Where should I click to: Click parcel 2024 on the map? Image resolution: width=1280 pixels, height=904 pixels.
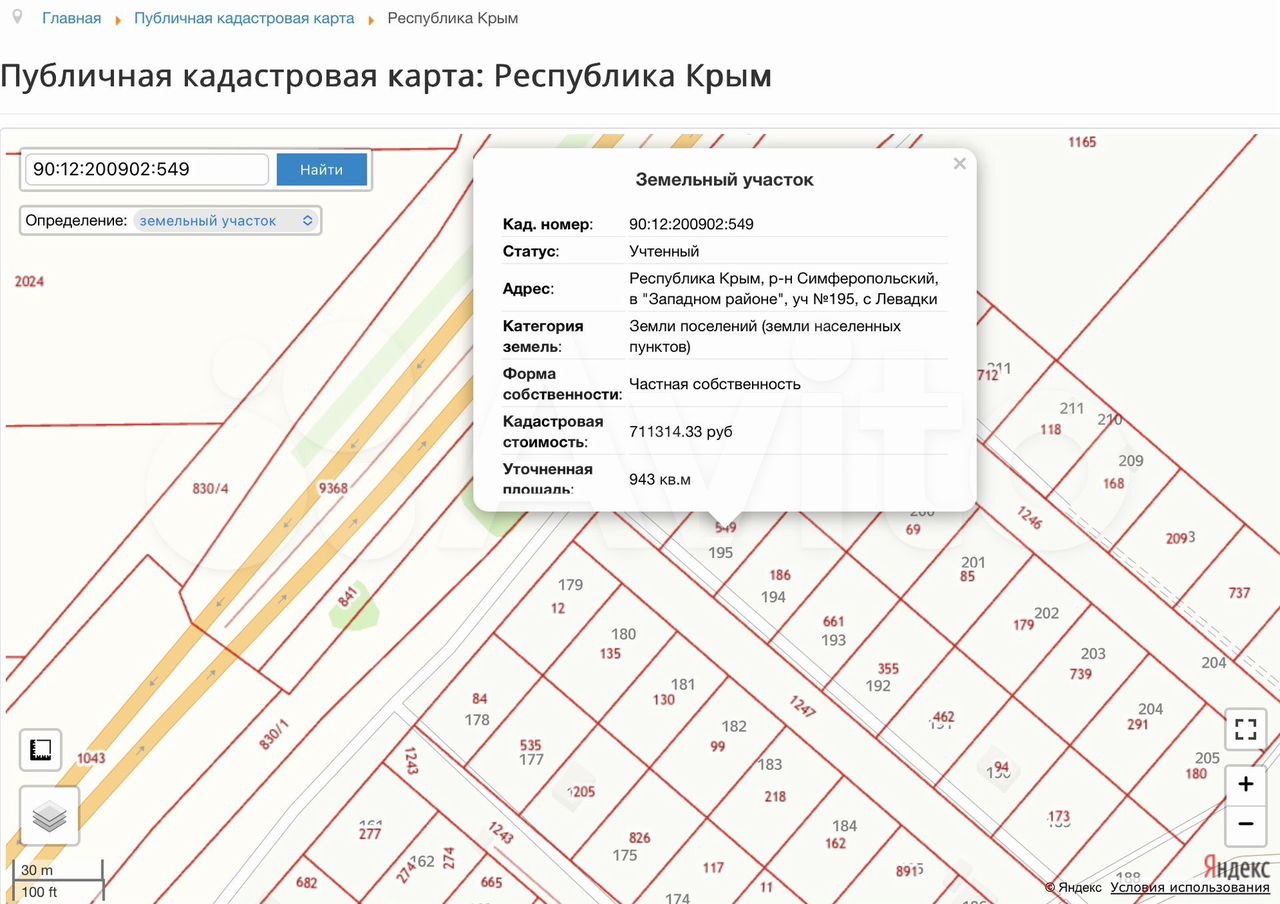tap(29, 282)
